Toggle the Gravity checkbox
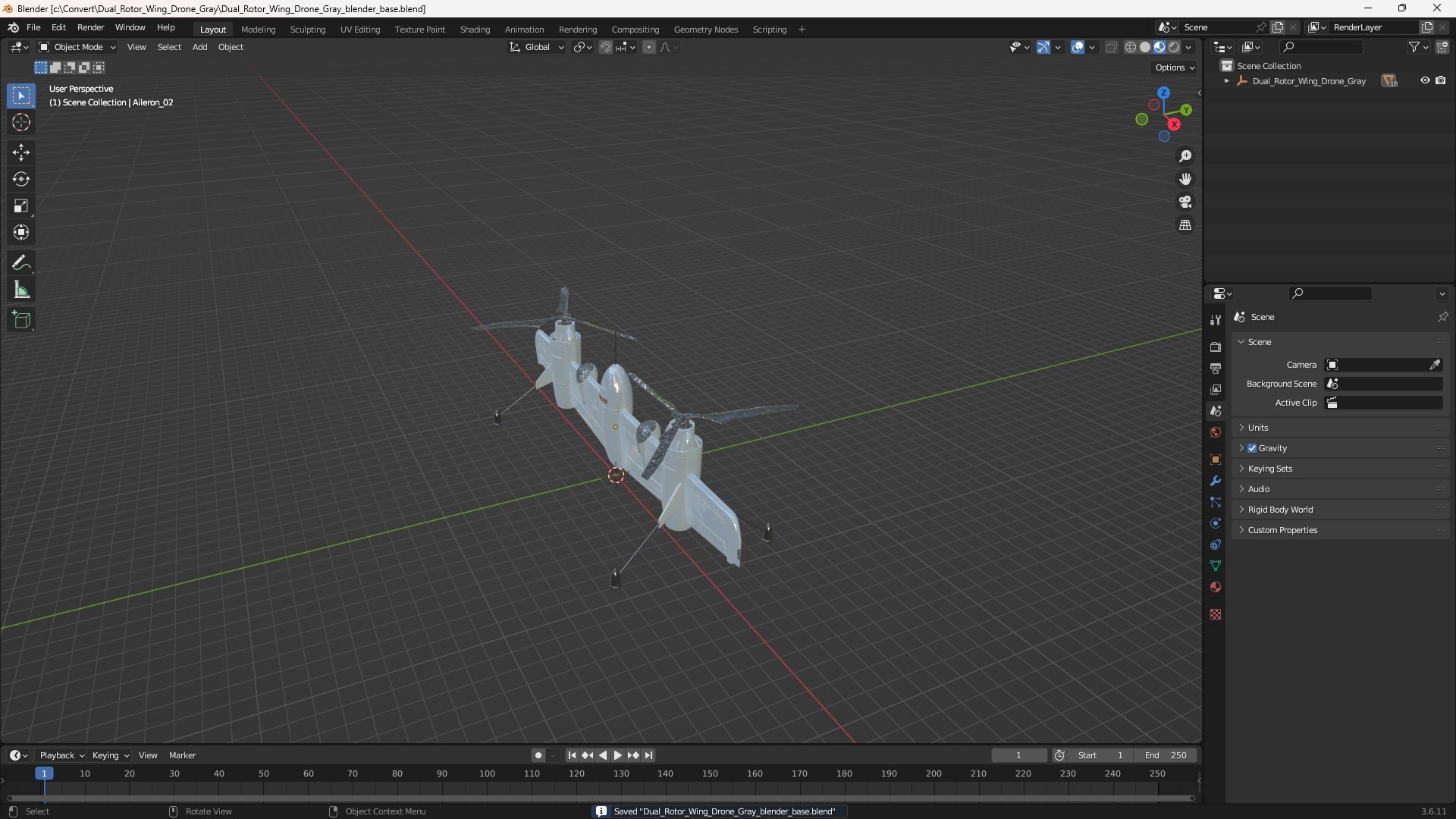Image resolution: width=1456 pixels, height=819 pixels. pos(1252,448)
